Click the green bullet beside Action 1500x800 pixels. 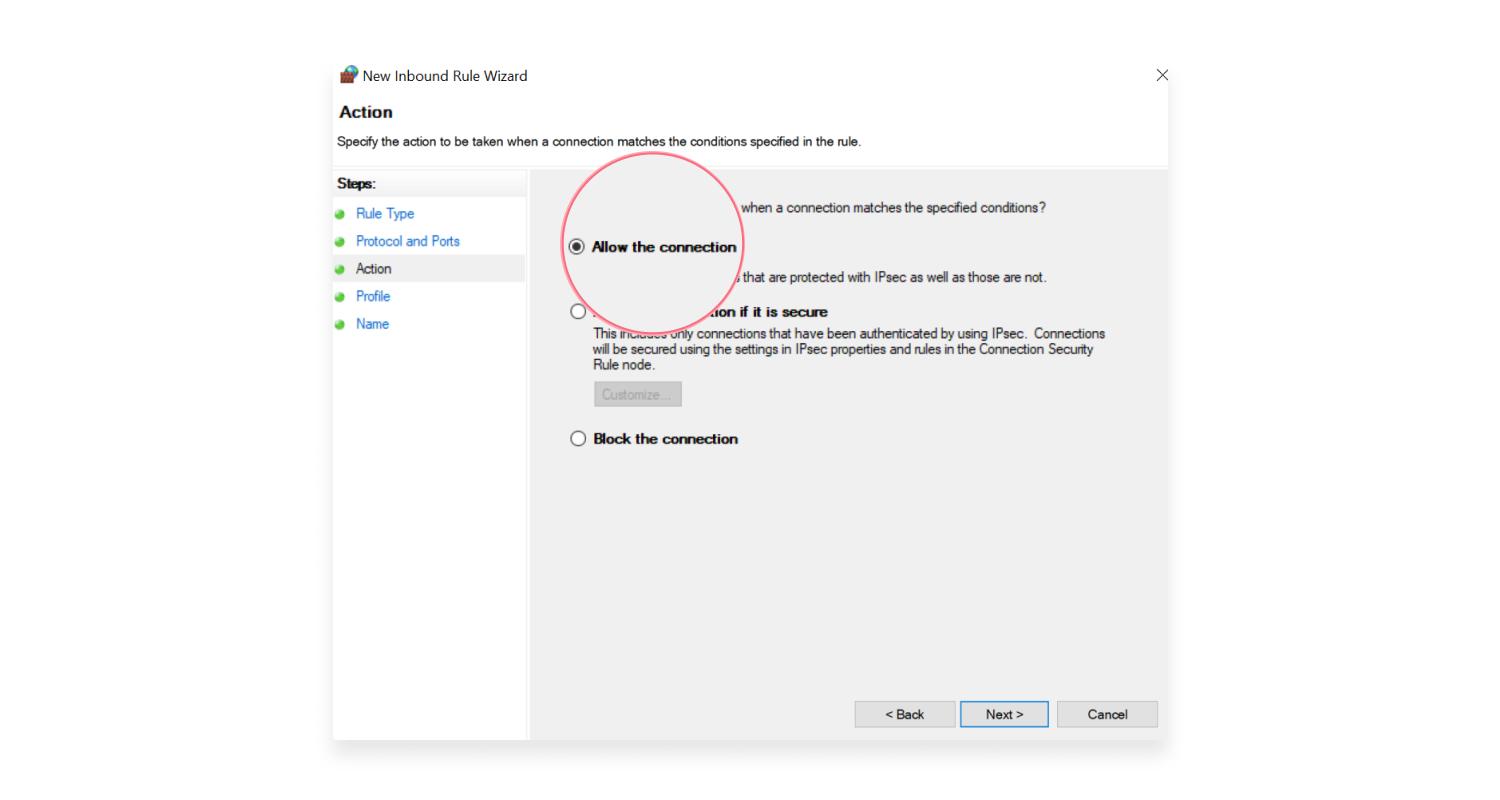[340, 269]
